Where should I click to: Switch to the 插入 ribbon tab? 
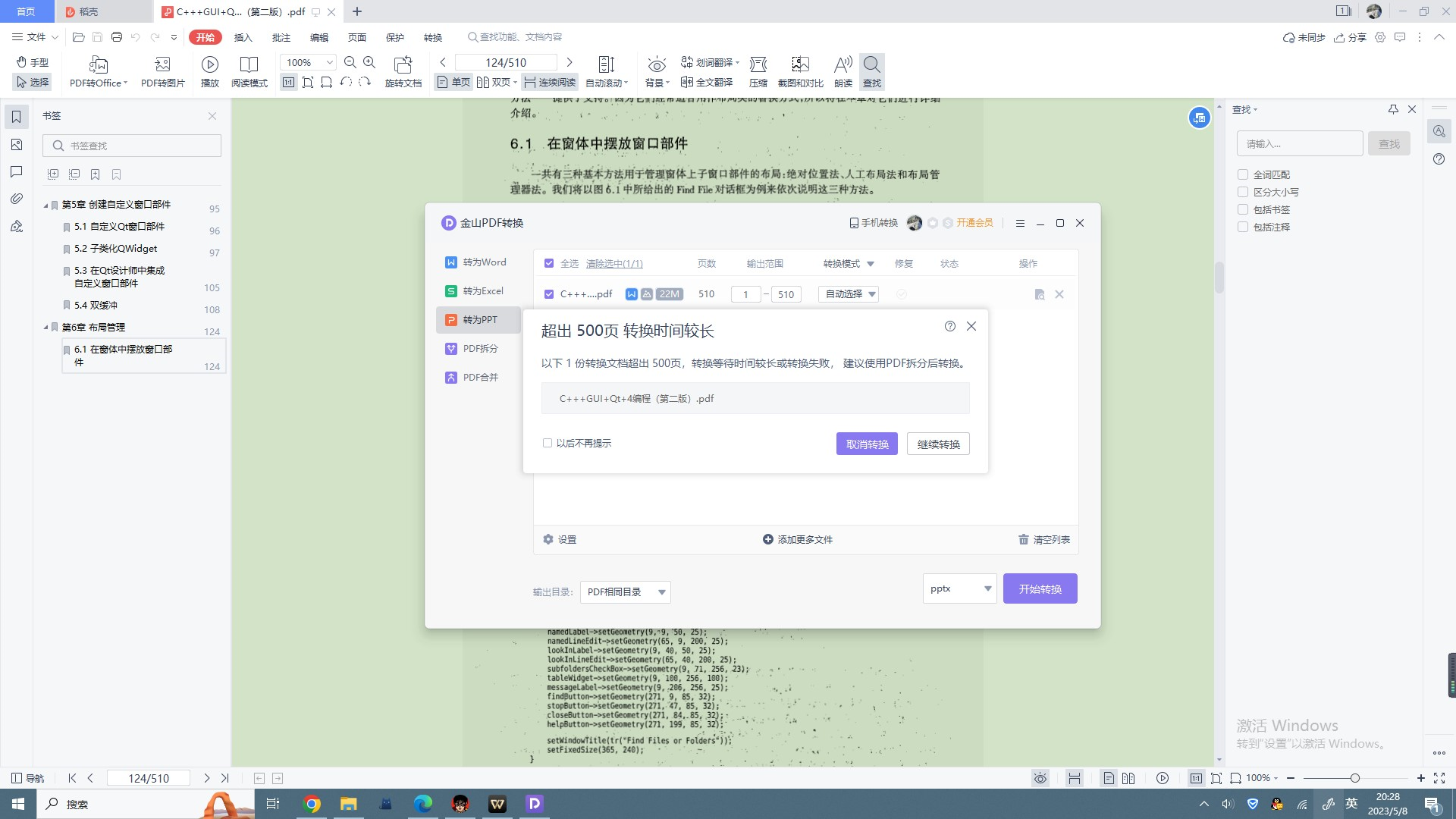tap(243, 37)
